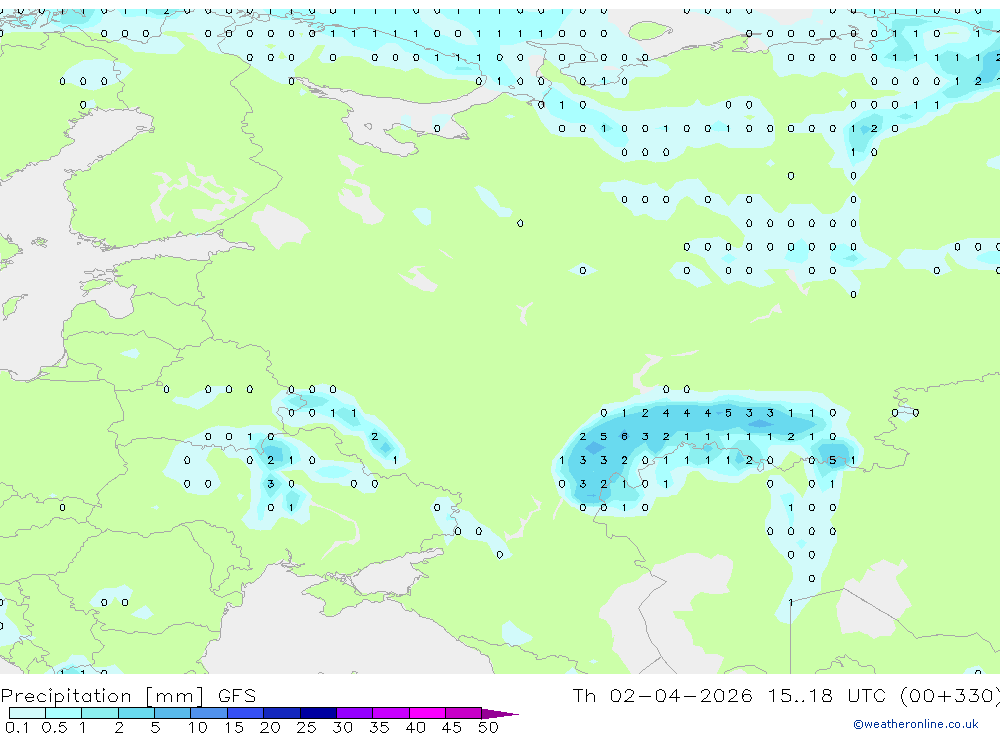Click the '35' legend scale label

tap(379, 727)
